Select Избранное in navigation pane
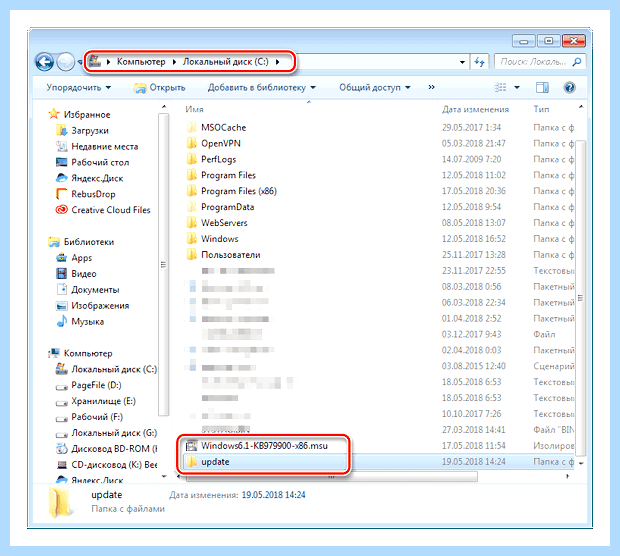Screen dimensions: 620x556 coord(79,115)
